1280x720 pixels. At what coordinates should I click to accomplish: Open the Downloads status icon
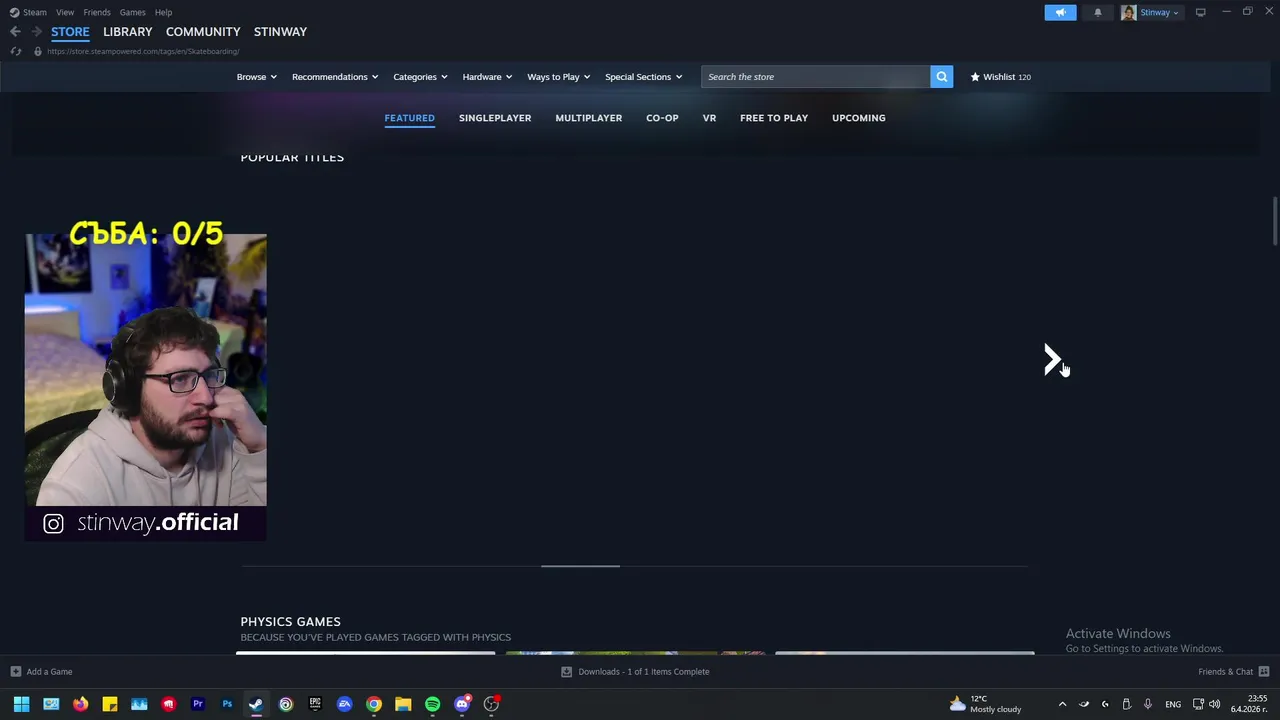click(x=566, y=672)
